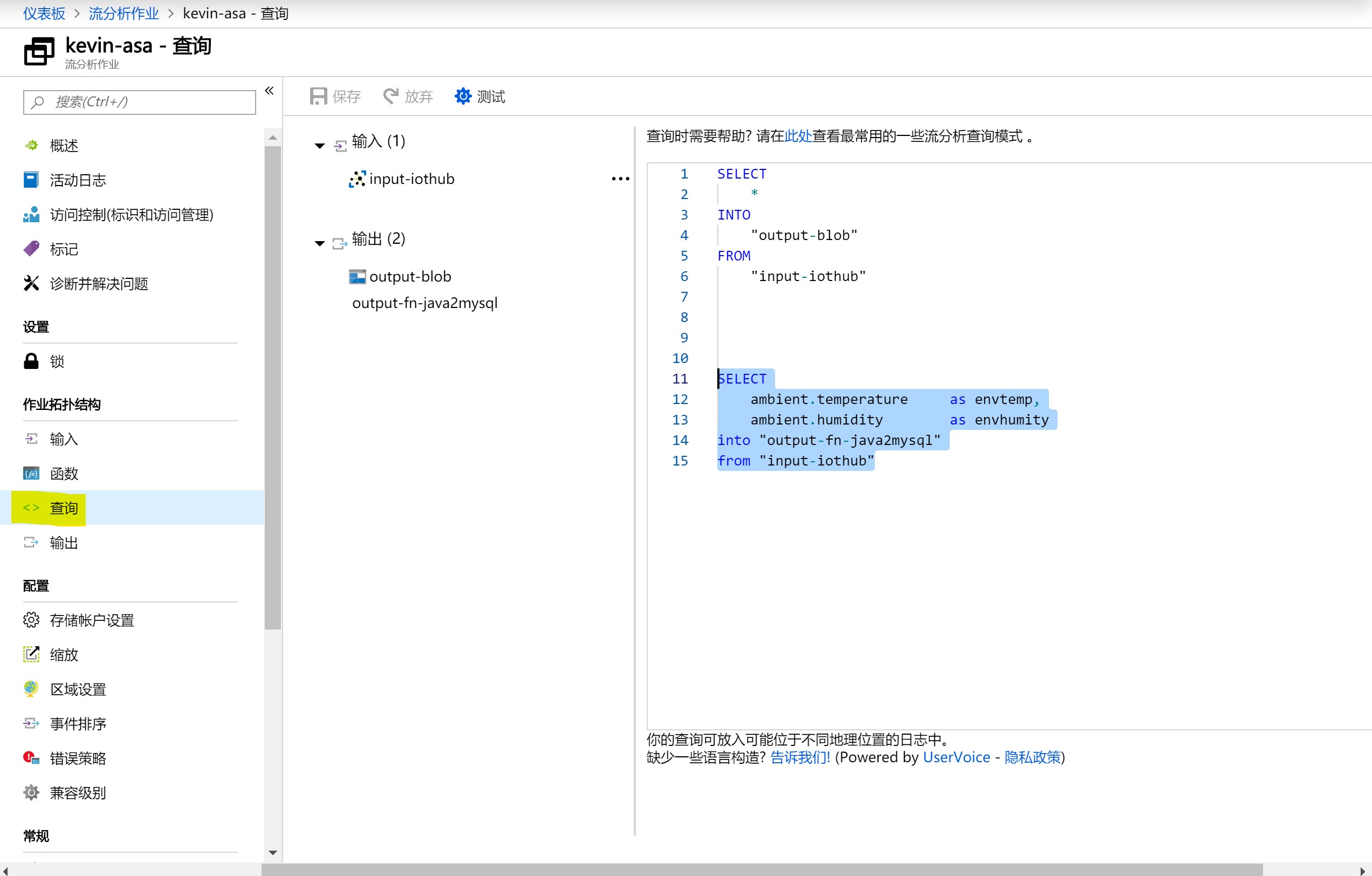Select output-blob label in outputs tree

[410, 276]
